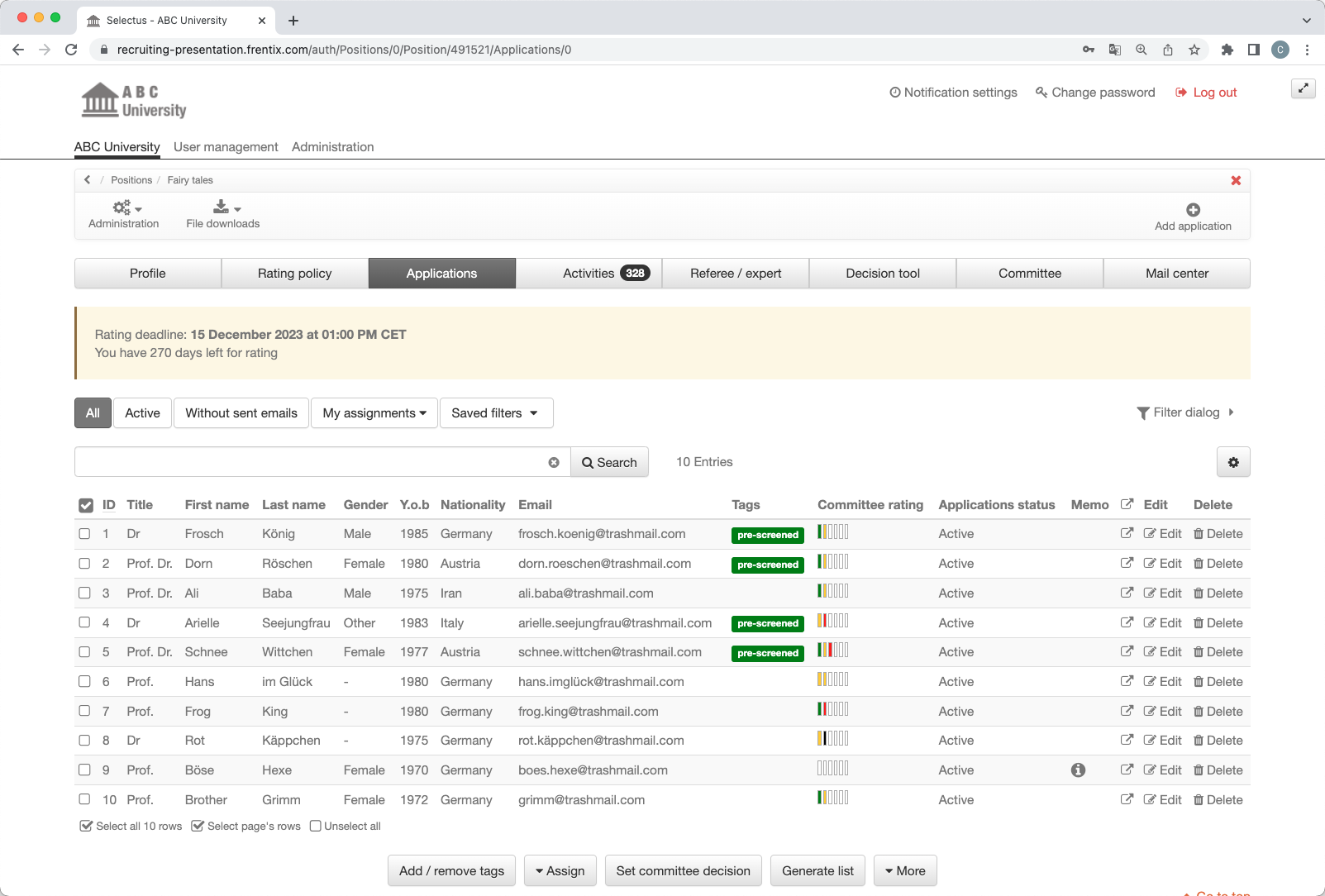Viewport: 1325px width, 896px height.
Task: Click the memo info icon for Hexe
Action: coord(1078,770)
